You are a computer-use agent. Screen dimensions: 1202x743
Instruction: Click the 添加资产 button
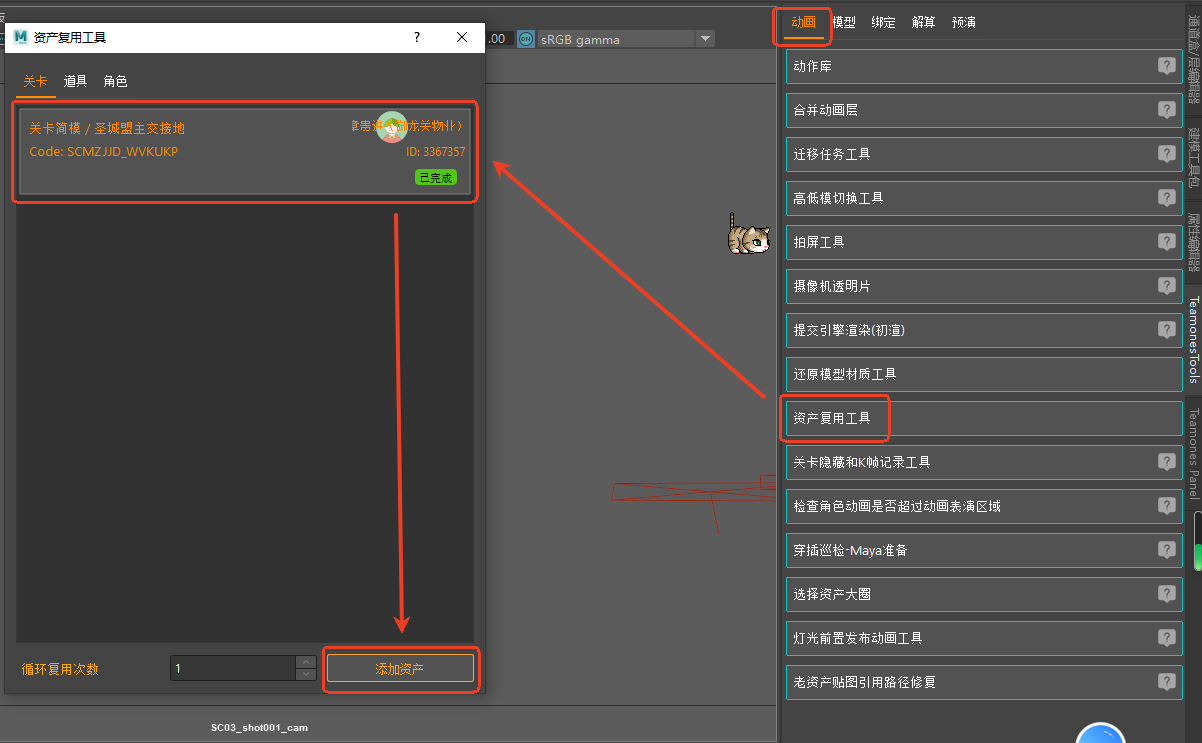point(400,669)
